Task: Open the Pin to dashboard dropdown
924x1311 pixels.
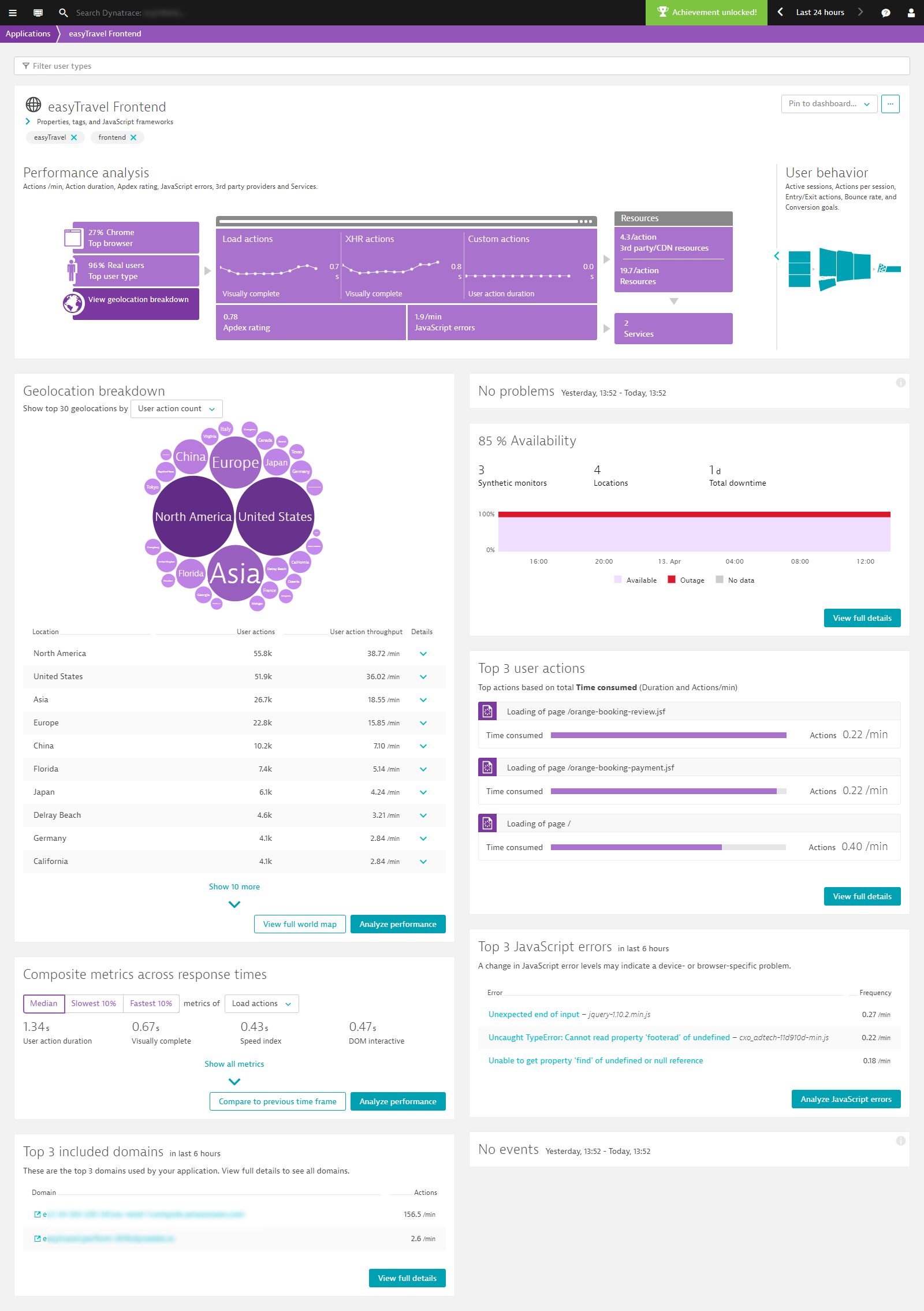Action: 829,104
